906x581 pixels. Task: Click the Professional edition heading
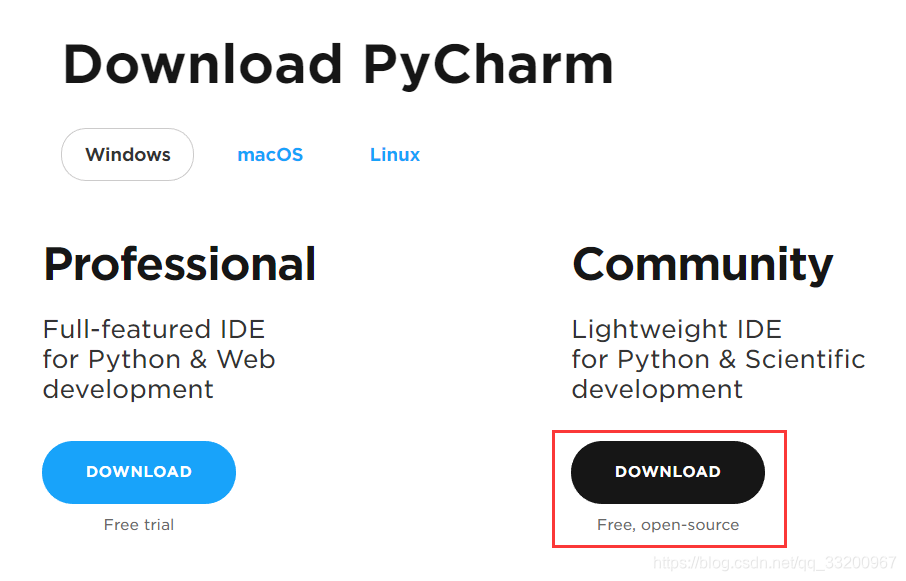[180, 264]
